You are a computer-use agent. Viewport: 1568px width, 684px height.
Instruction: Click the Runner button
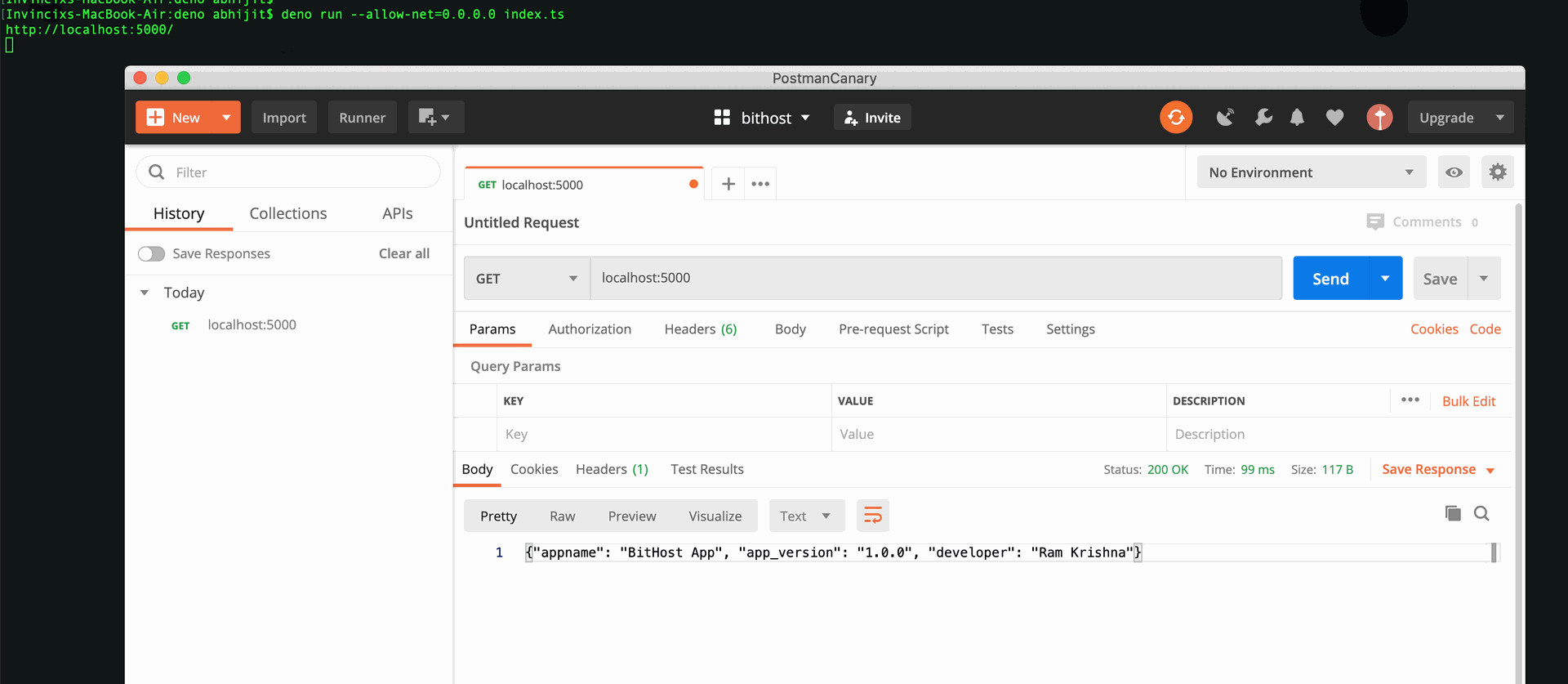click(x=362, y=118)
